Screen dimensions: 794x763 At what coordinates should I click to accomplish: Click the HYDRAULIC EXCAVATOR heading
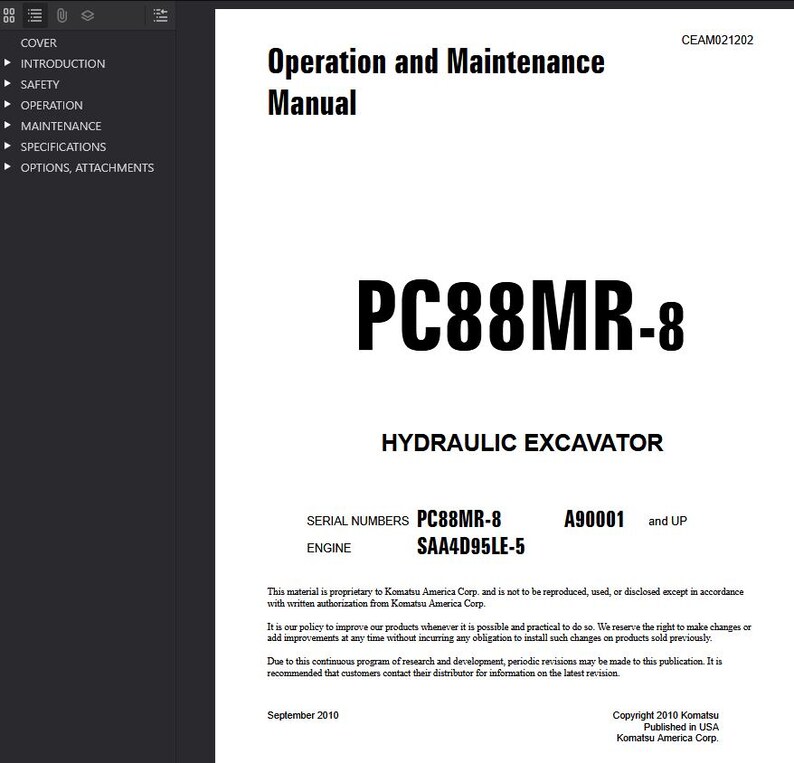coord(522,443)
